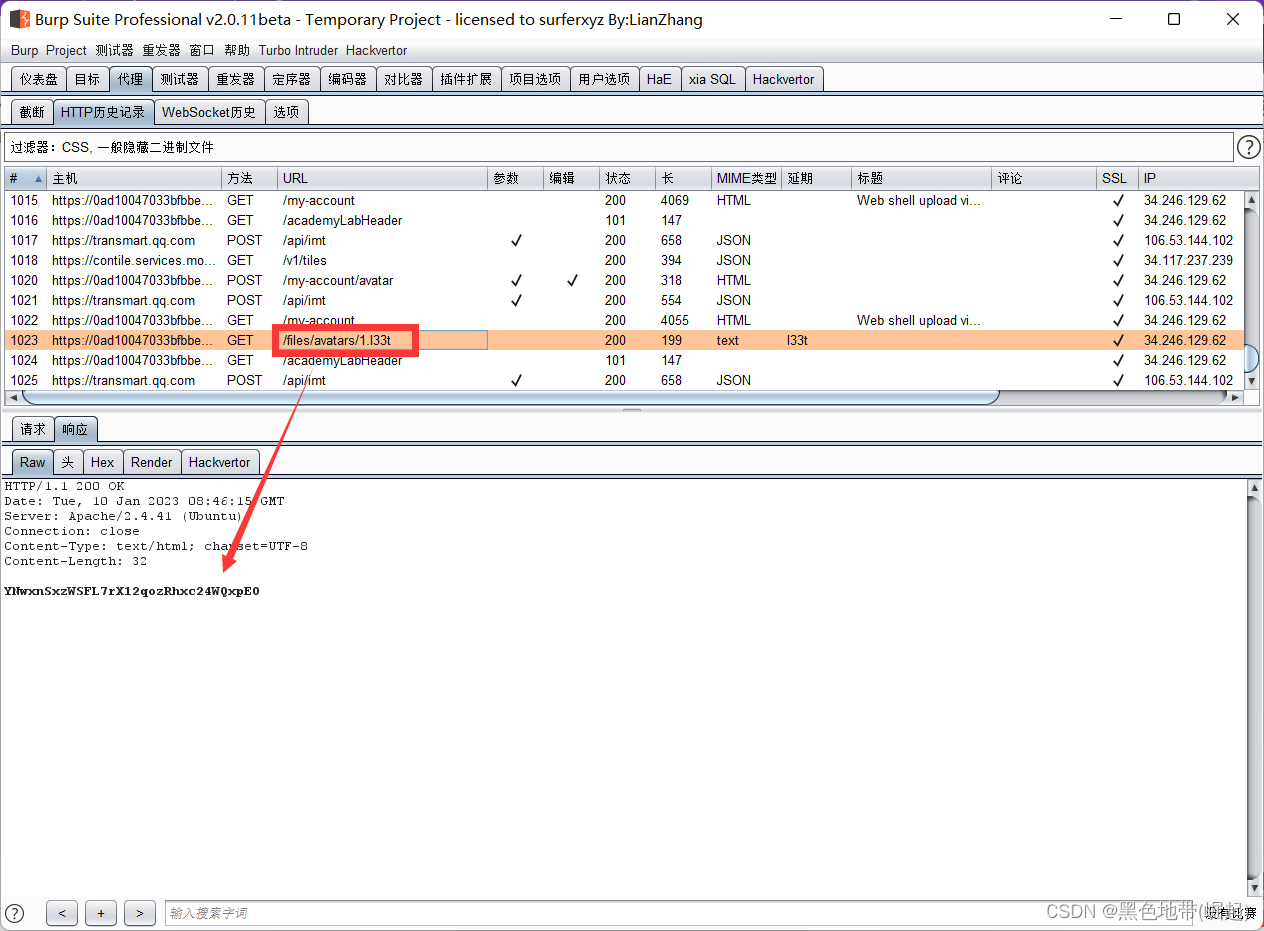Image resolution: width=1264 pixels, height=931 pixels.
Task: Switch to the 仪表盘 tab
Action: tap(39, 79)
